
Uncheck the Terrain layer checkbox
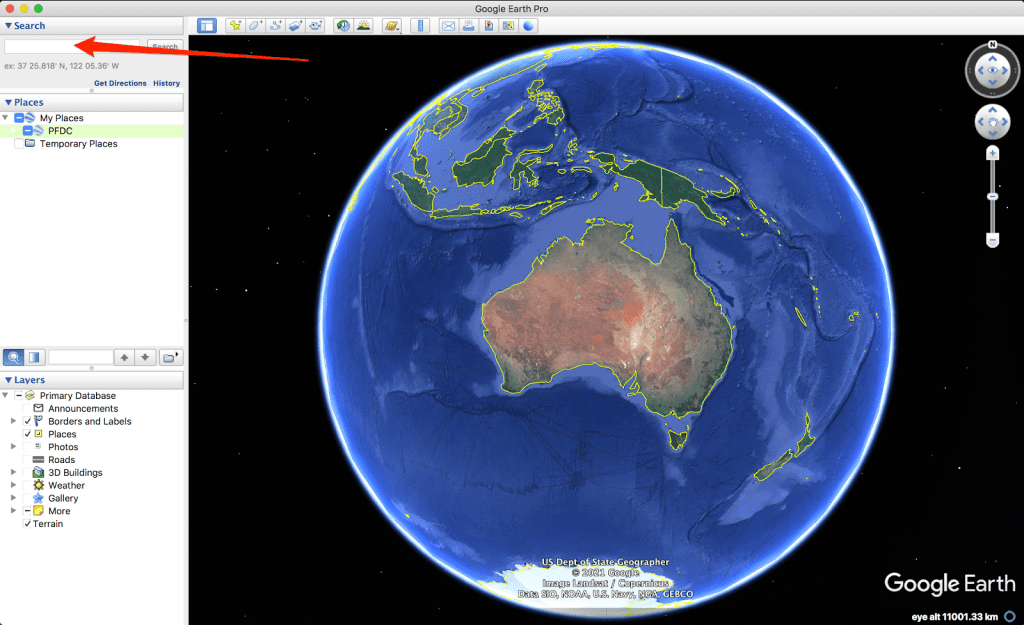(x=27, y=524)
